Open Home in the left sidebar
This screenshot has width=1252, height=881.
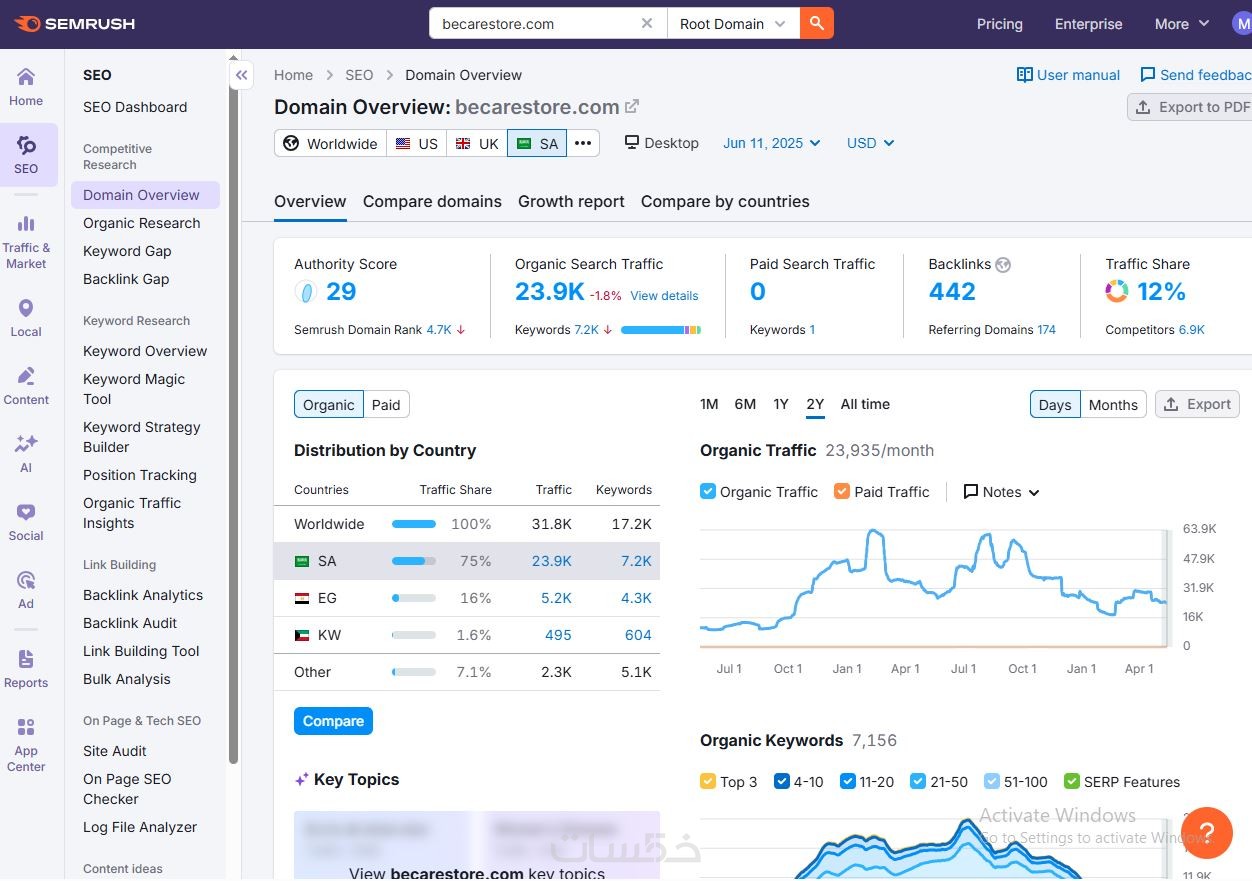(26, 87)
